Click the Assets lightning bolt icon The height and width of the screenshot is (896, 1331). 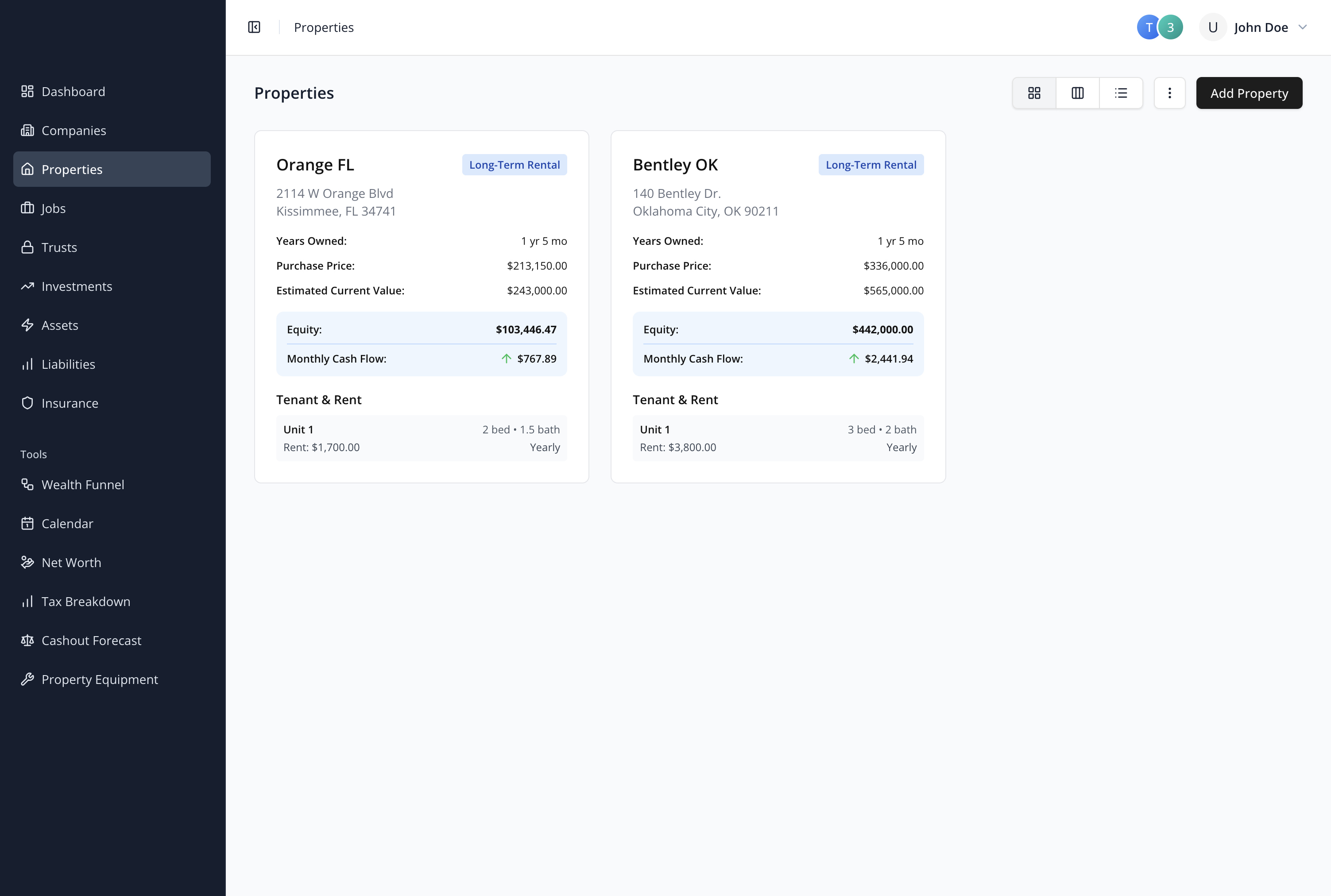(27, 325)
